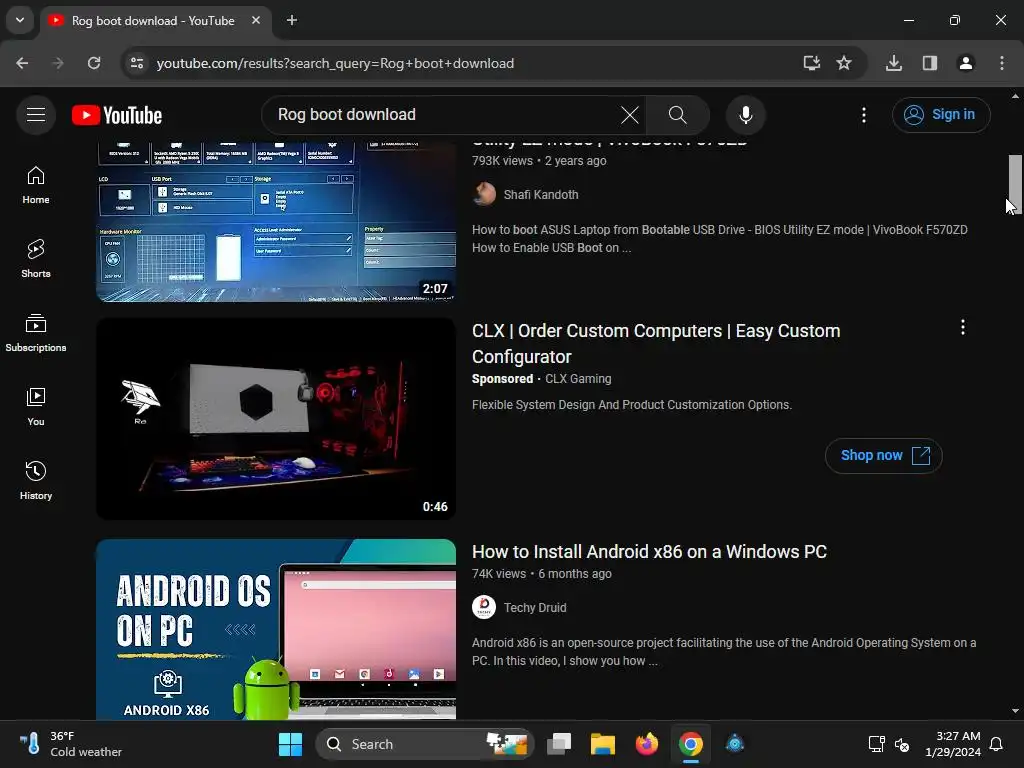This screenshot has height=768, width=1024.
Task: Open the Shafi Kandoth channel avatar
Action: 484,195
